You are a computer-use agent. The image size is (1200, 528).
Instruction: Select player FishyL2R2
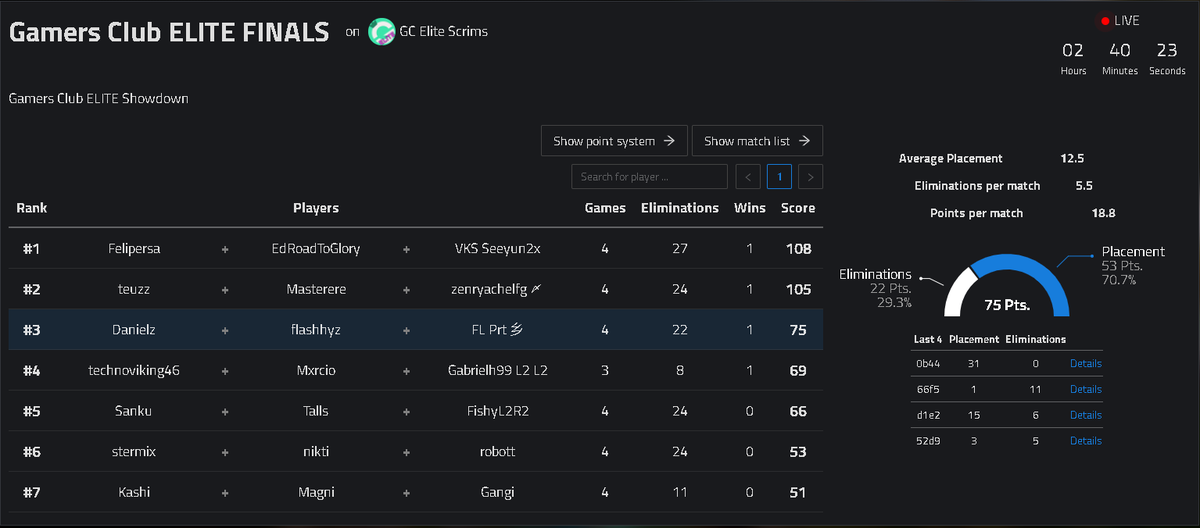(x=498, y=411)
